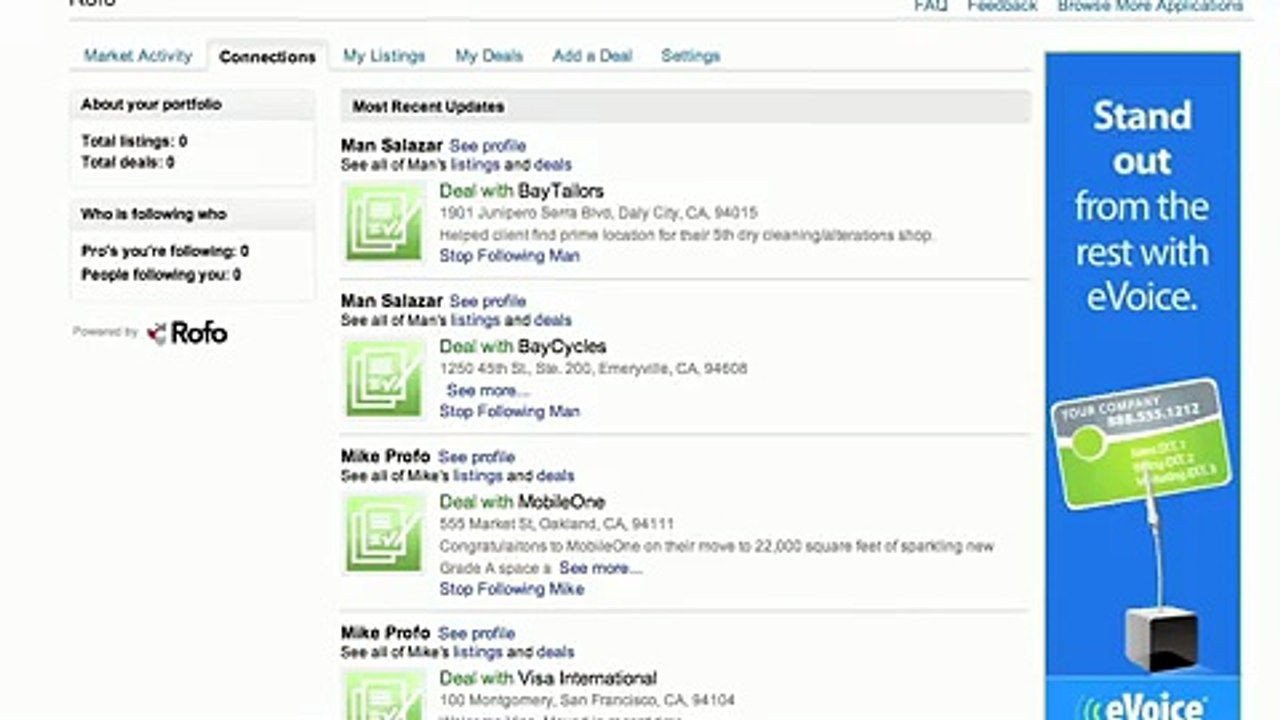Click the address 100 Montgomery, San Francisco
This screenshot has width=1280, height=720.
pos(586,700)
